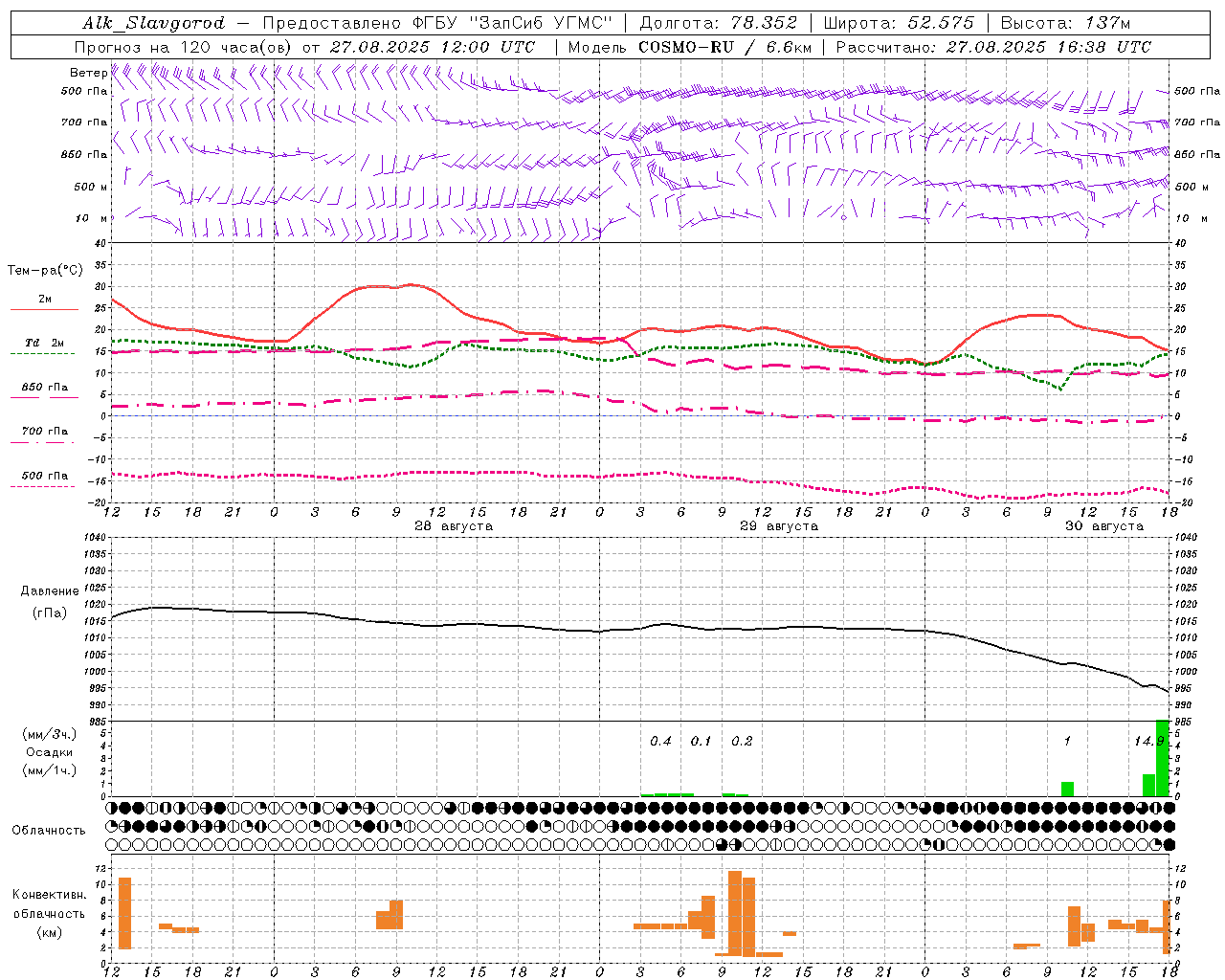This screenshot has width=1225, height=980.
Task: Click the Осадки precipitation label
Action: point(50,752)
